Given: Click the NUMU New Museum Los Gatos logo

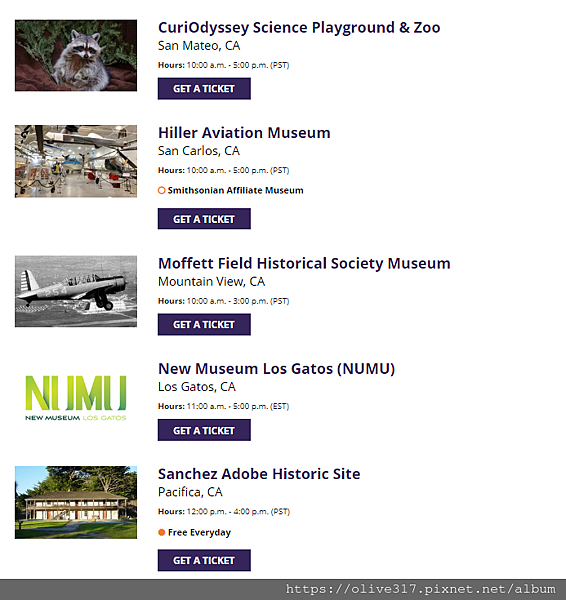Looking at the screenshot, I should click(76, 398).
